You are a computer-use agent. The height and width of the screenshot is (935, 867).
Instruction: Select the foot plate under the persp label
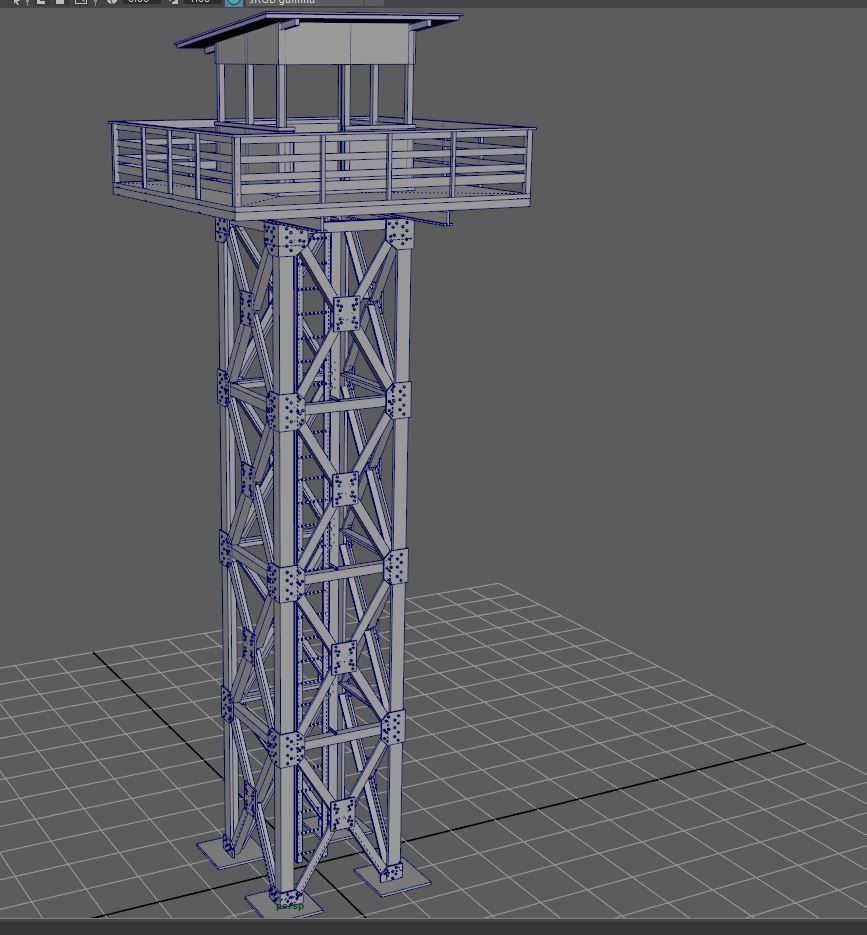(284, 905)
